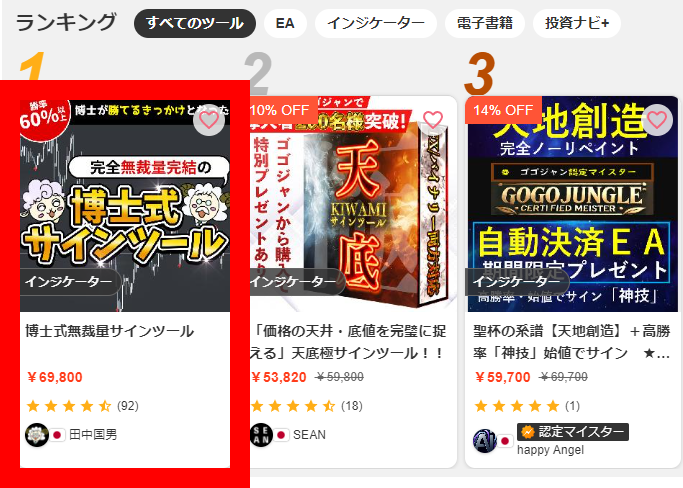
Task: Click 田中国男 seller avatar
Action: pos(37,435)
